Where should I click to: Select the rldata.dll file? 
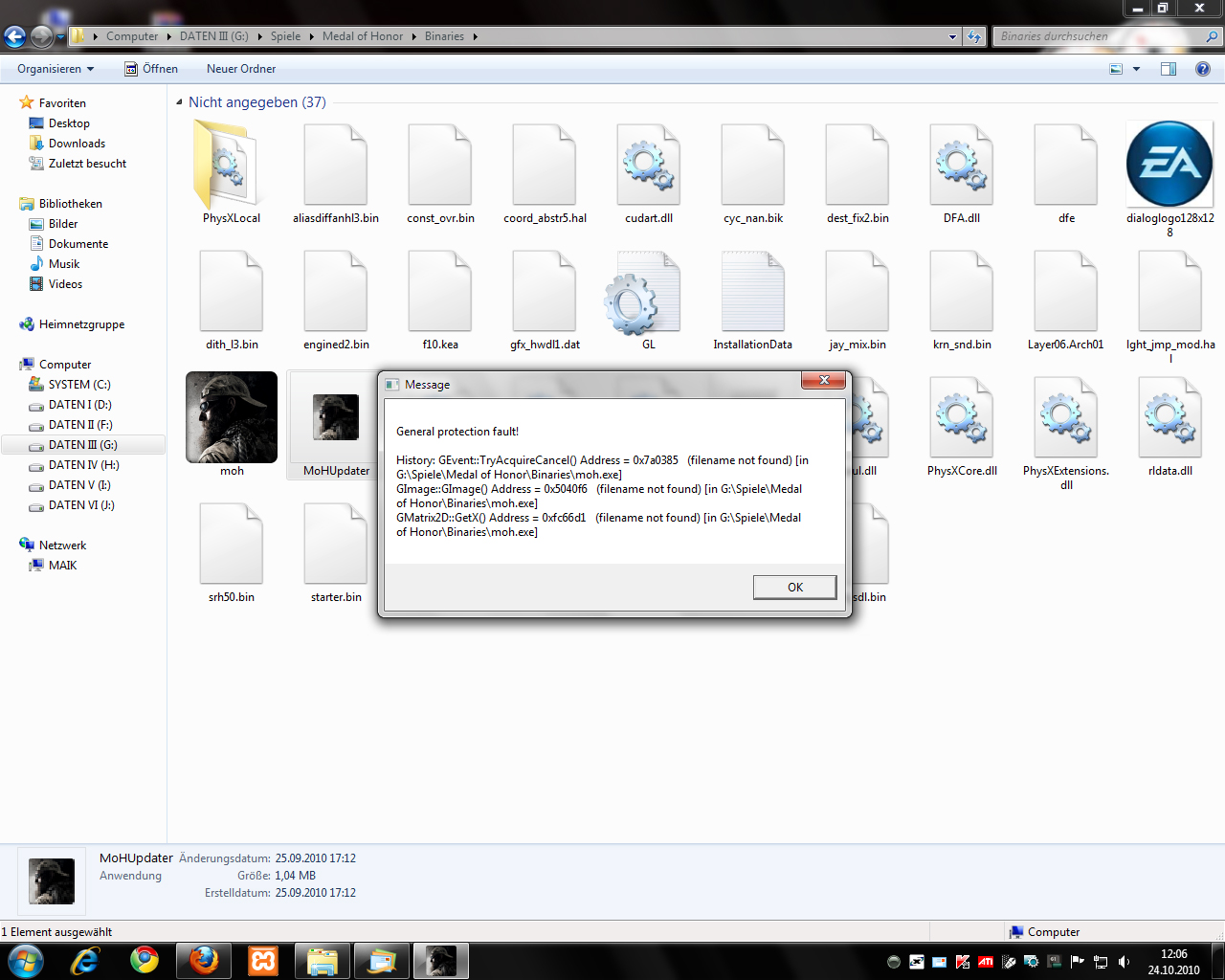pos(1169,425)
